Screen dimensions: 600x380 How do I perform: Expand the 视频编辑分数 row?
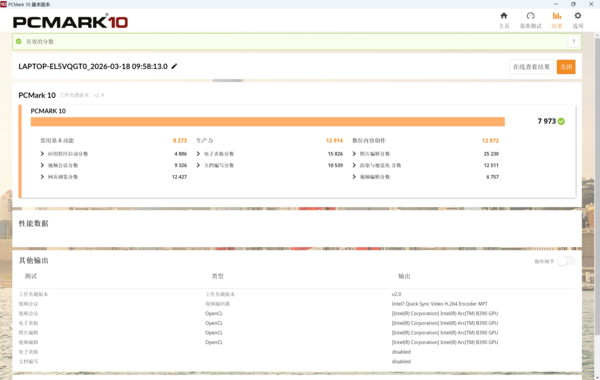pos(354,177)
